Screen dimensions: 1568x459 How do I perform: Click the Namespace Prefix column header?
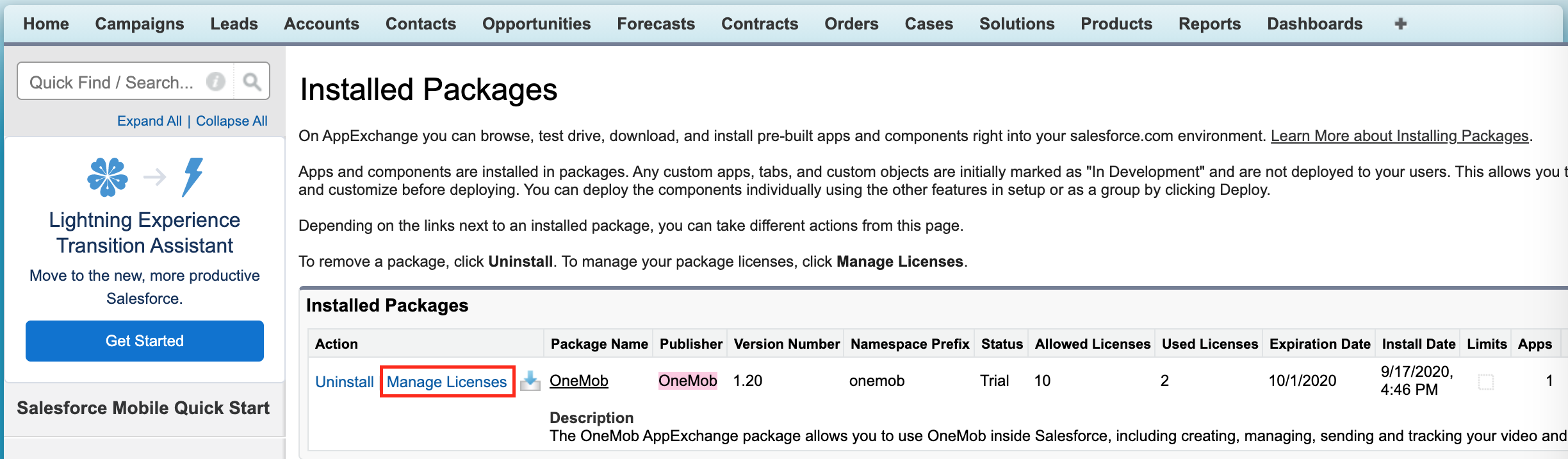910,344
